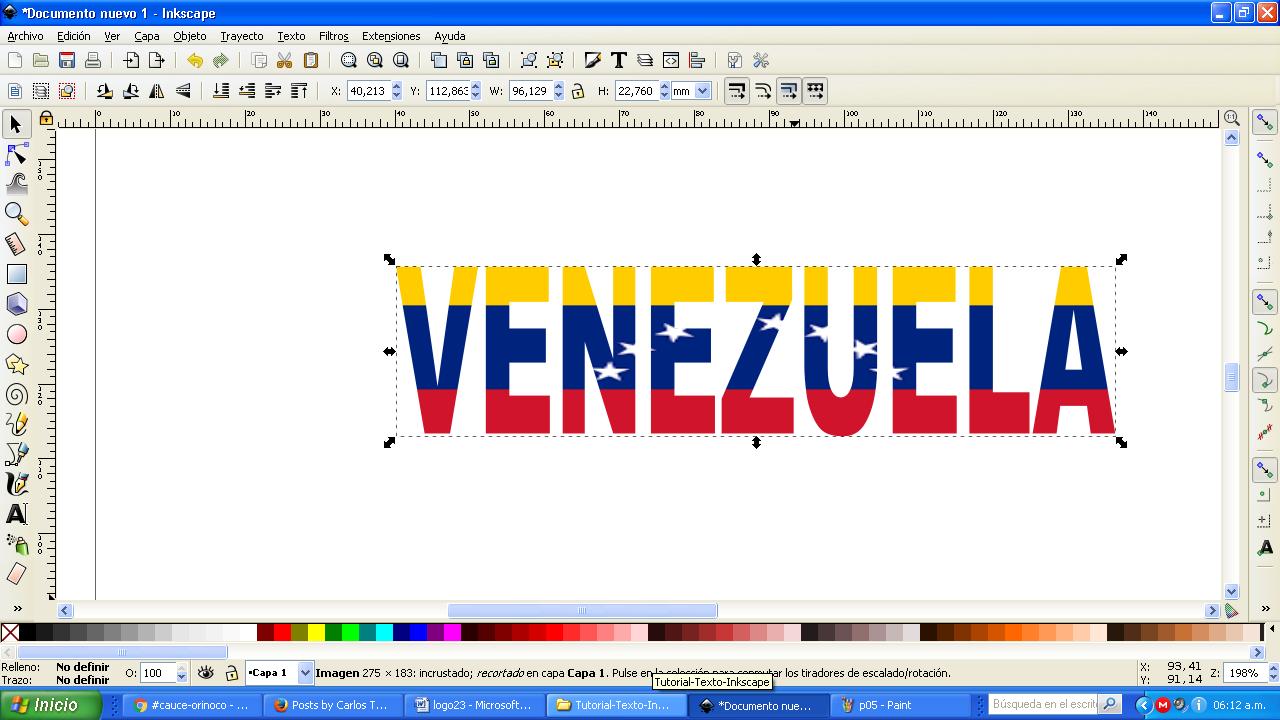
Task: Toggle the current layer lock
Action: [232, 673]
